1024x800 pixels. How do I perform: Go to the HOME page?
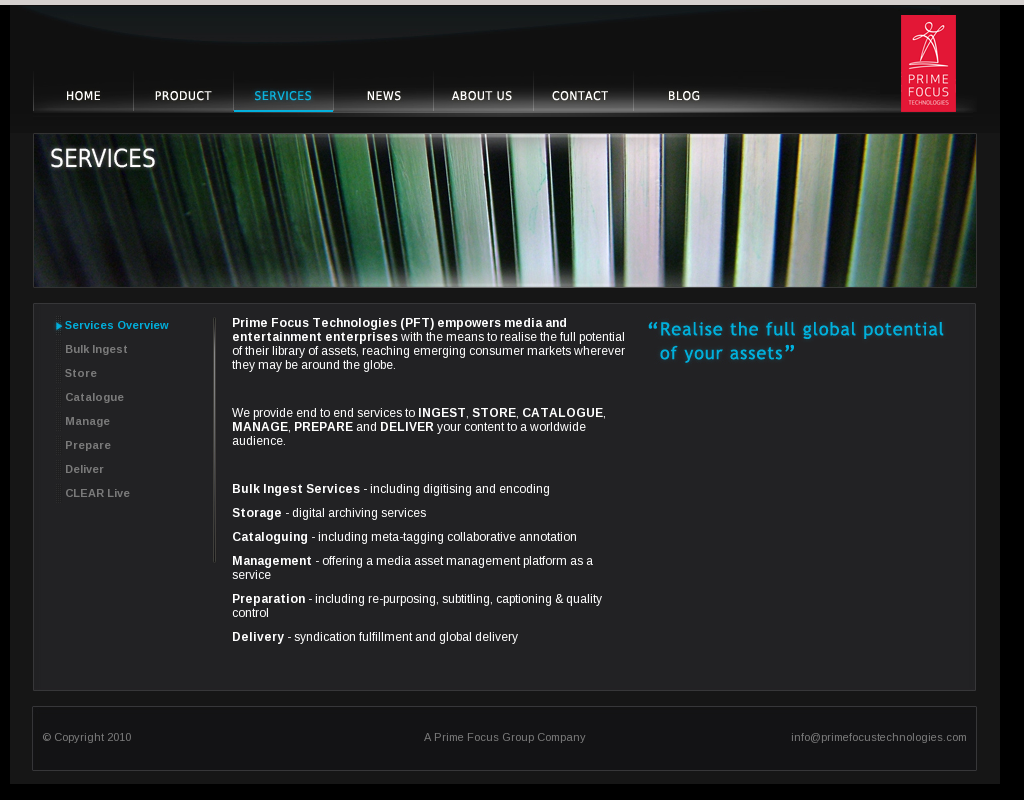pos(83,96)
